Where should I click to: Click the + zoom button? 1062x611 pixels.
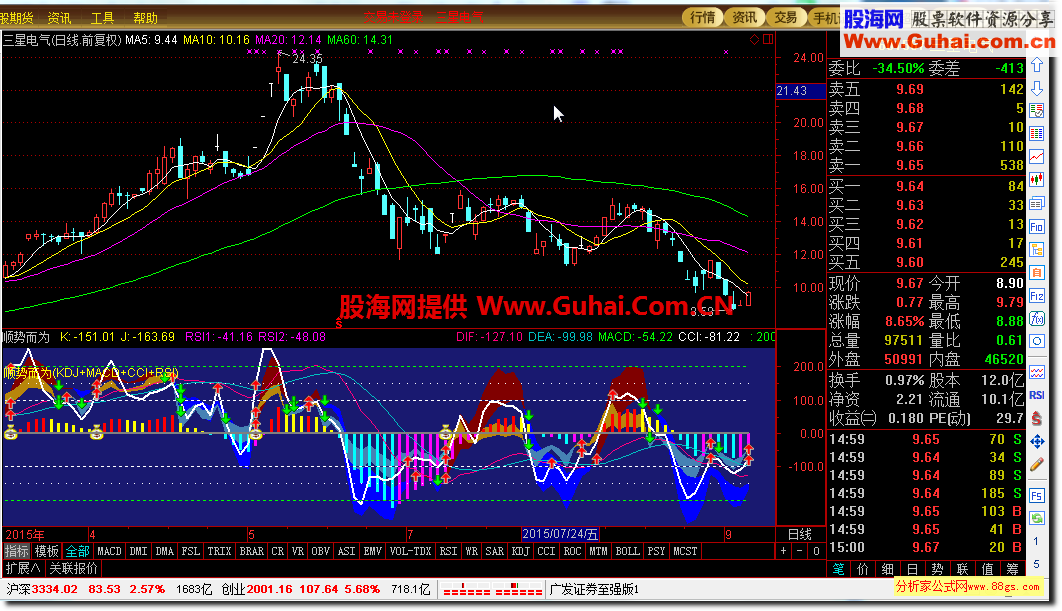click(x=784, y=551)
